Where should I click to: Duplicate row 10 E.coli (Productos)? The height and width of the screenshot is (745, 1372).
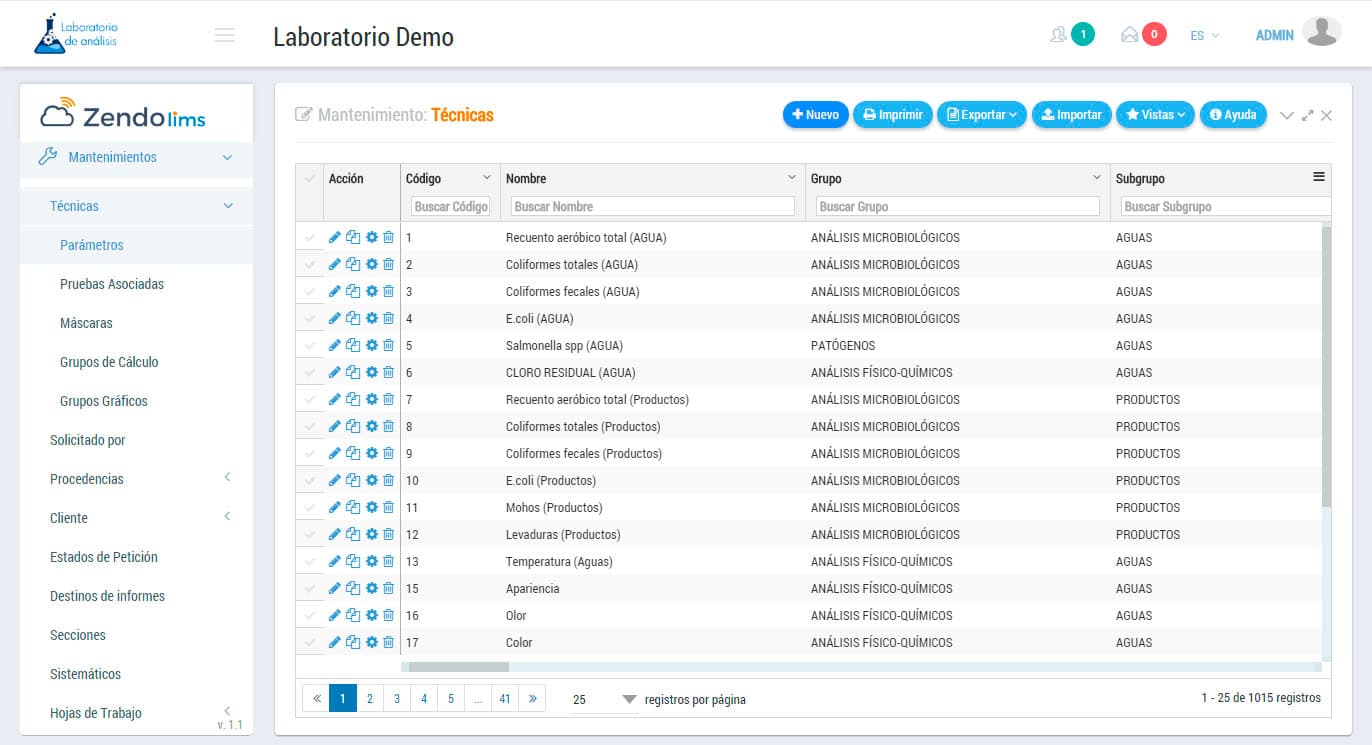(353, 481)
